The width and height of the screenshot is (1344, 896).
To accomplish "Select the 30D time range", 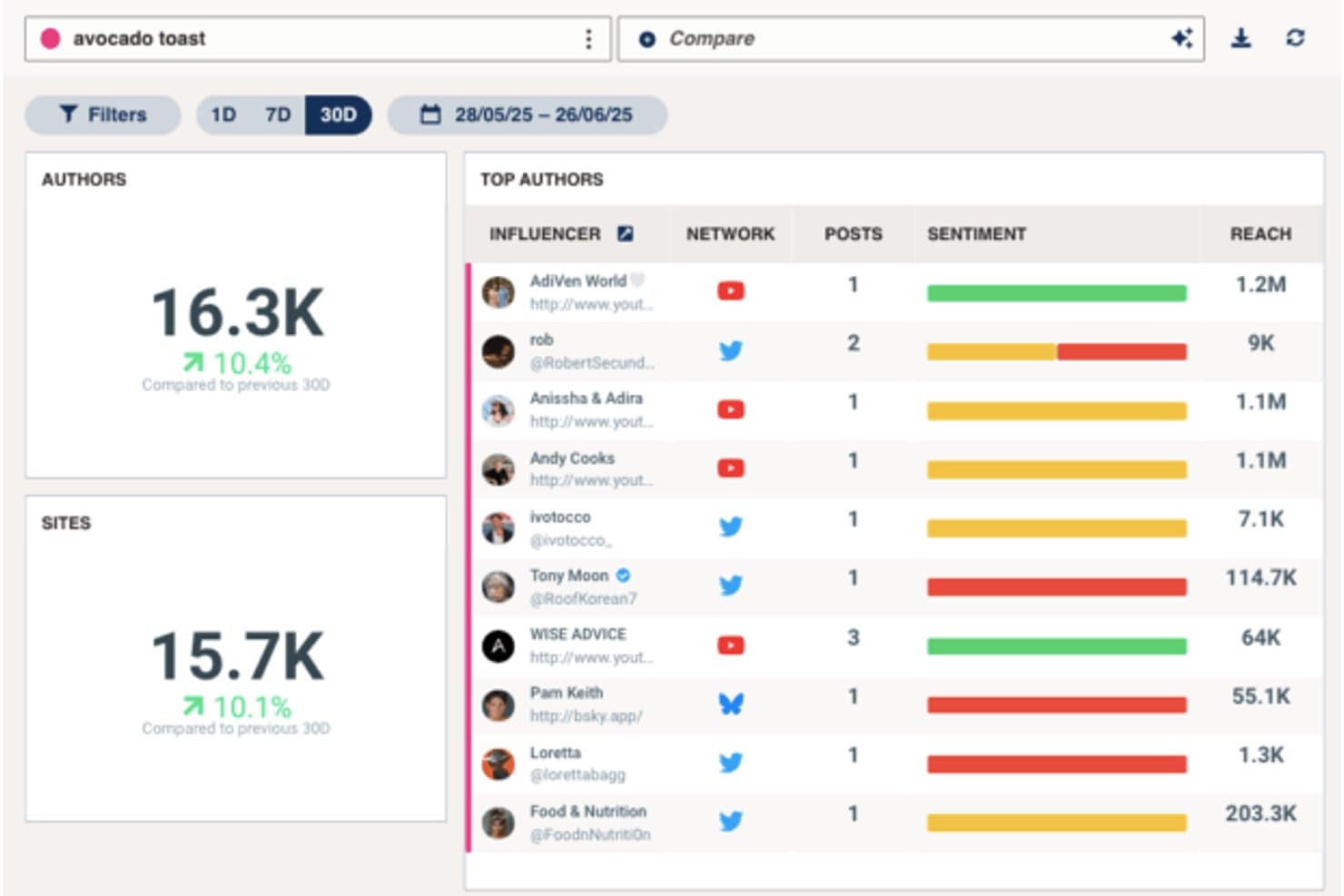I will point(338,114).
